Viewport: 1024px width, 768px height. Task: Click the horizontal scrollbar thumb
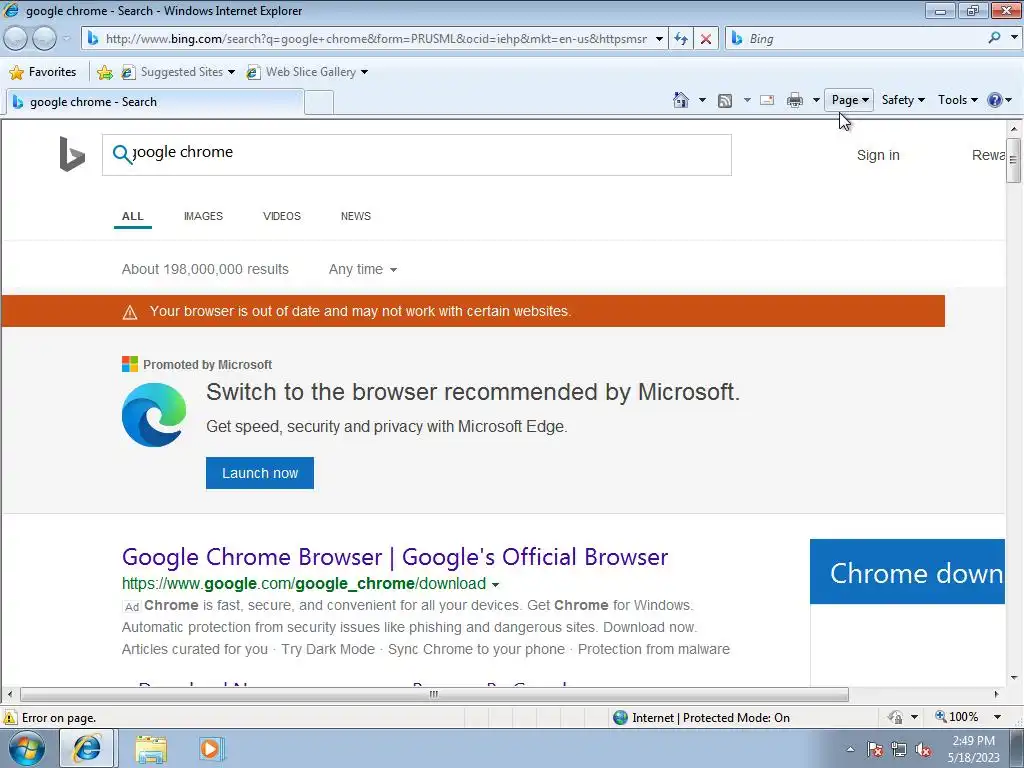click(434, 694)
